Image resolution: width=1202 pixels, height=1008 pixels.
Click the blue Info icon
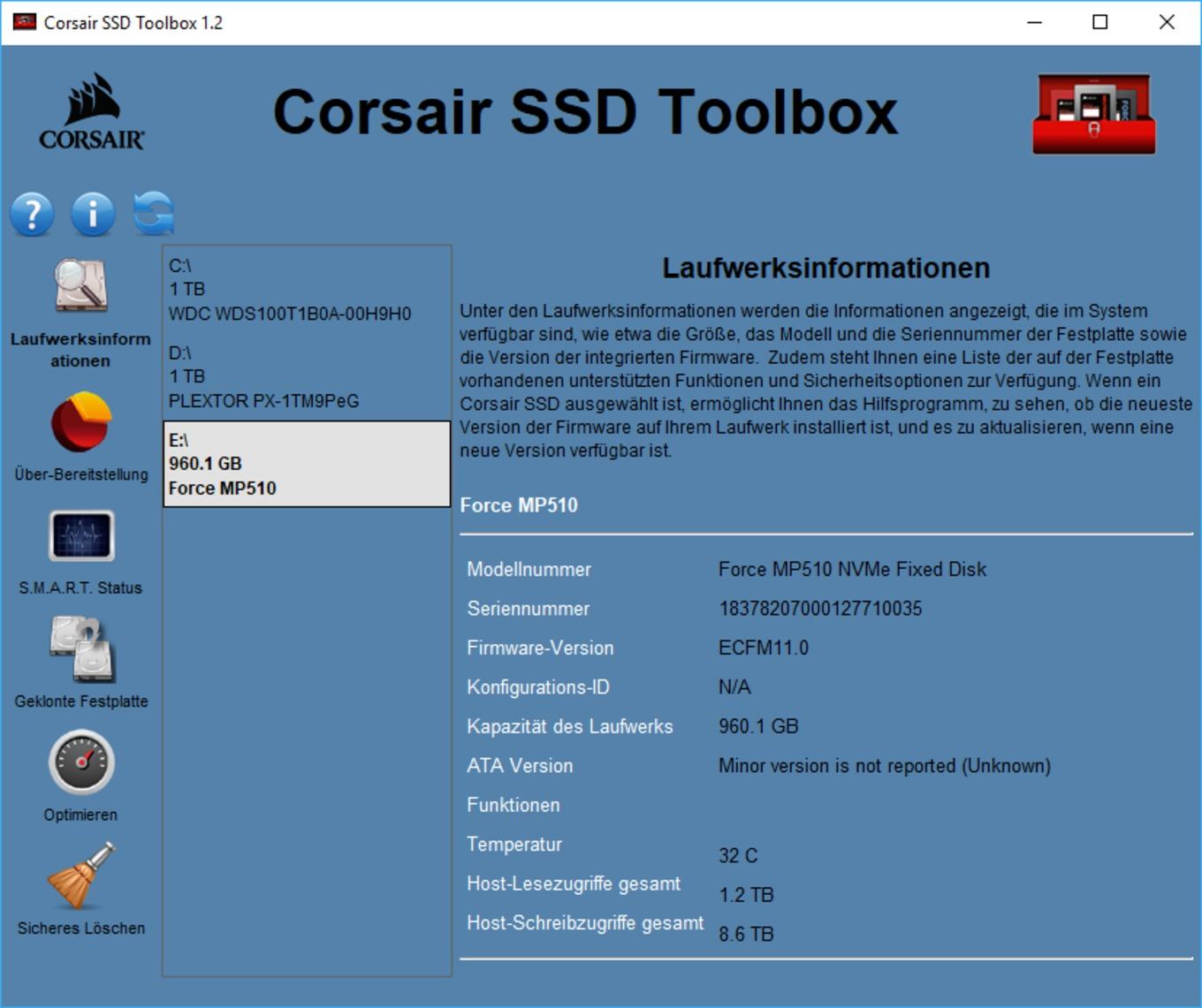click(x=93, y=214)
